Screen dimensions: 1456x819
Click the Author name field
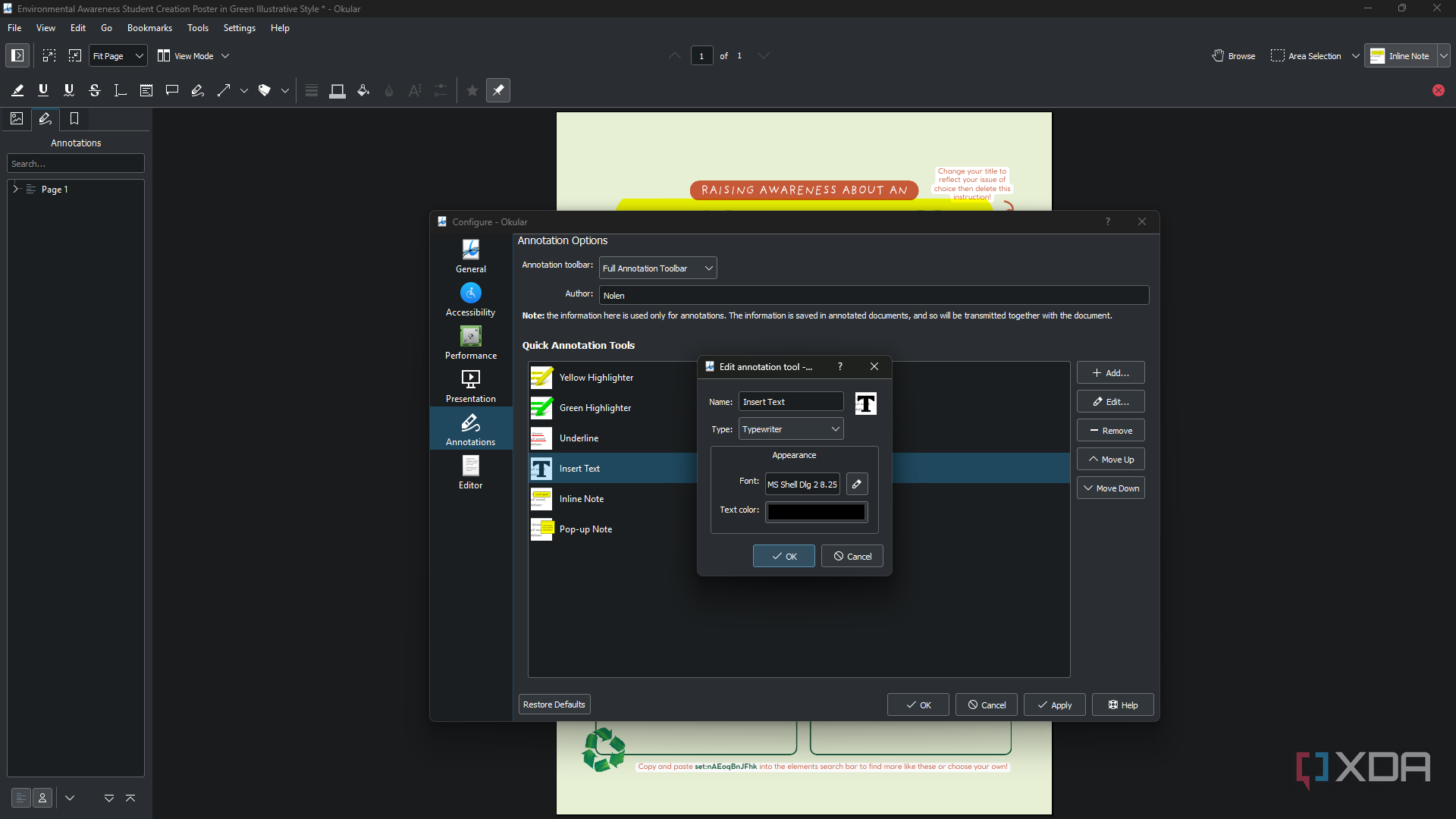[x=874, y=295]
